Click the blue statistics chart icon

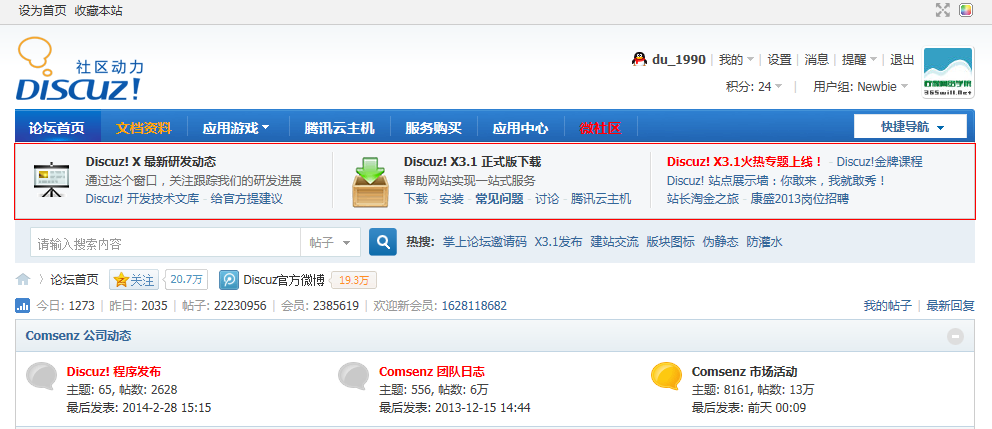22,306
